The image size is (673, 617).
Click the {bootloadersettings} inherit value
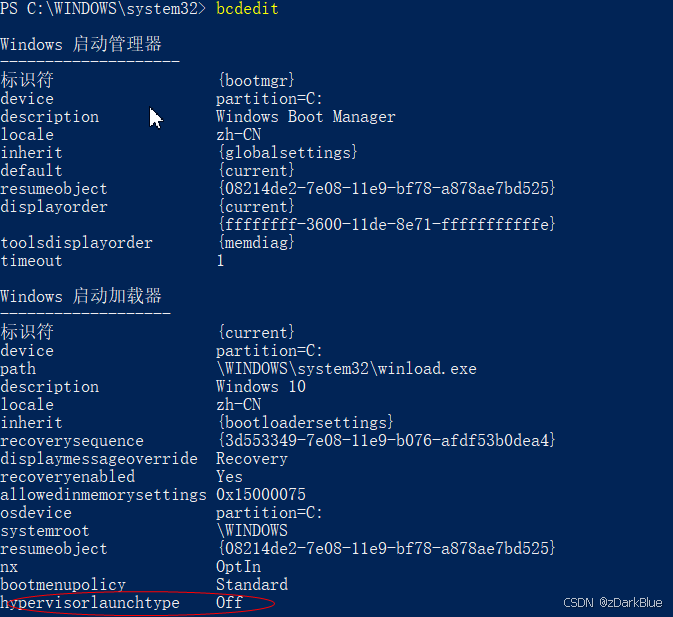(306, 423)
